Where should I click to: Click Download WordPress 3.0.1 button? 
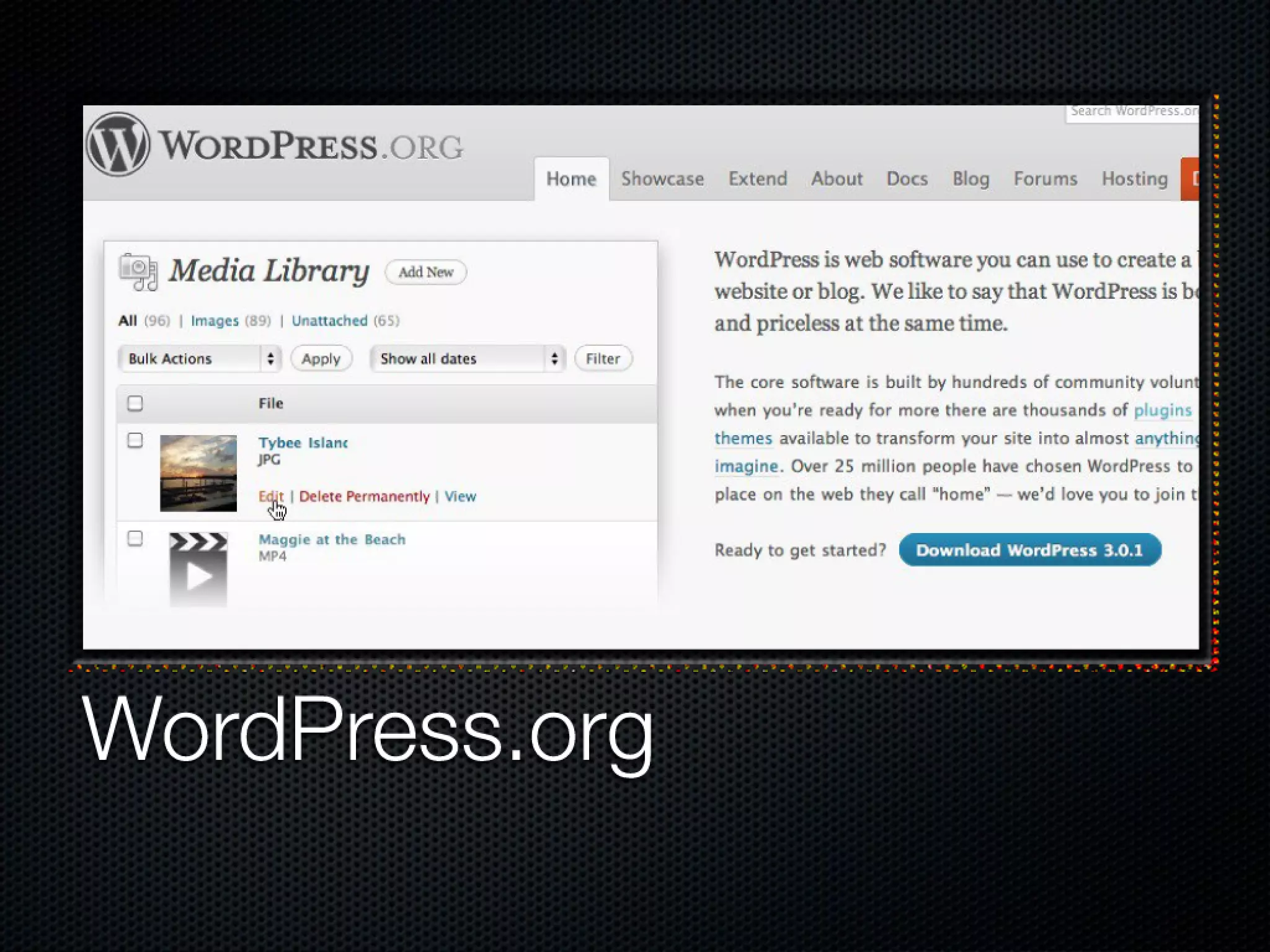pos(1030,550)
